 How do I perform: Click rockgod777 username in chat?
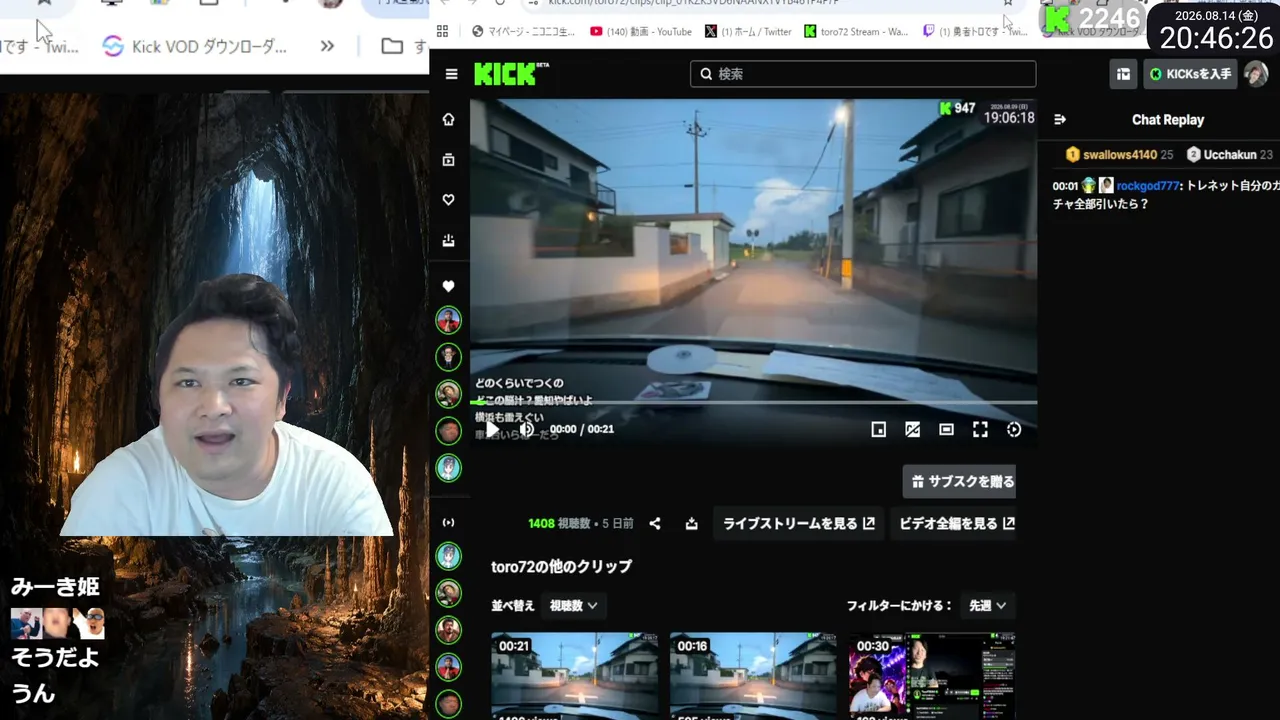coord(1148,186)
